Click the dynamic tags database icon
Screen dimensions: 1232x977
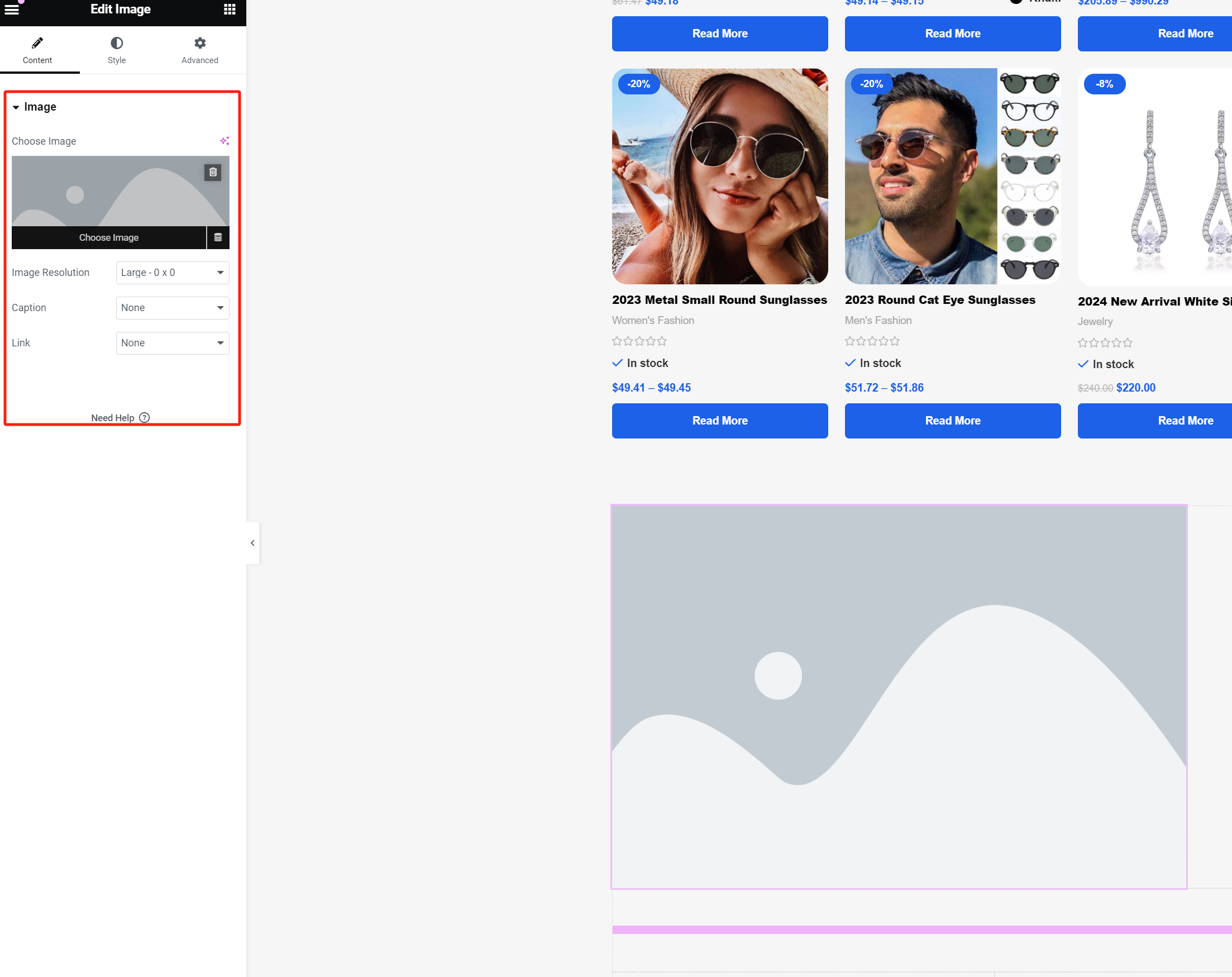click(218, 237)
